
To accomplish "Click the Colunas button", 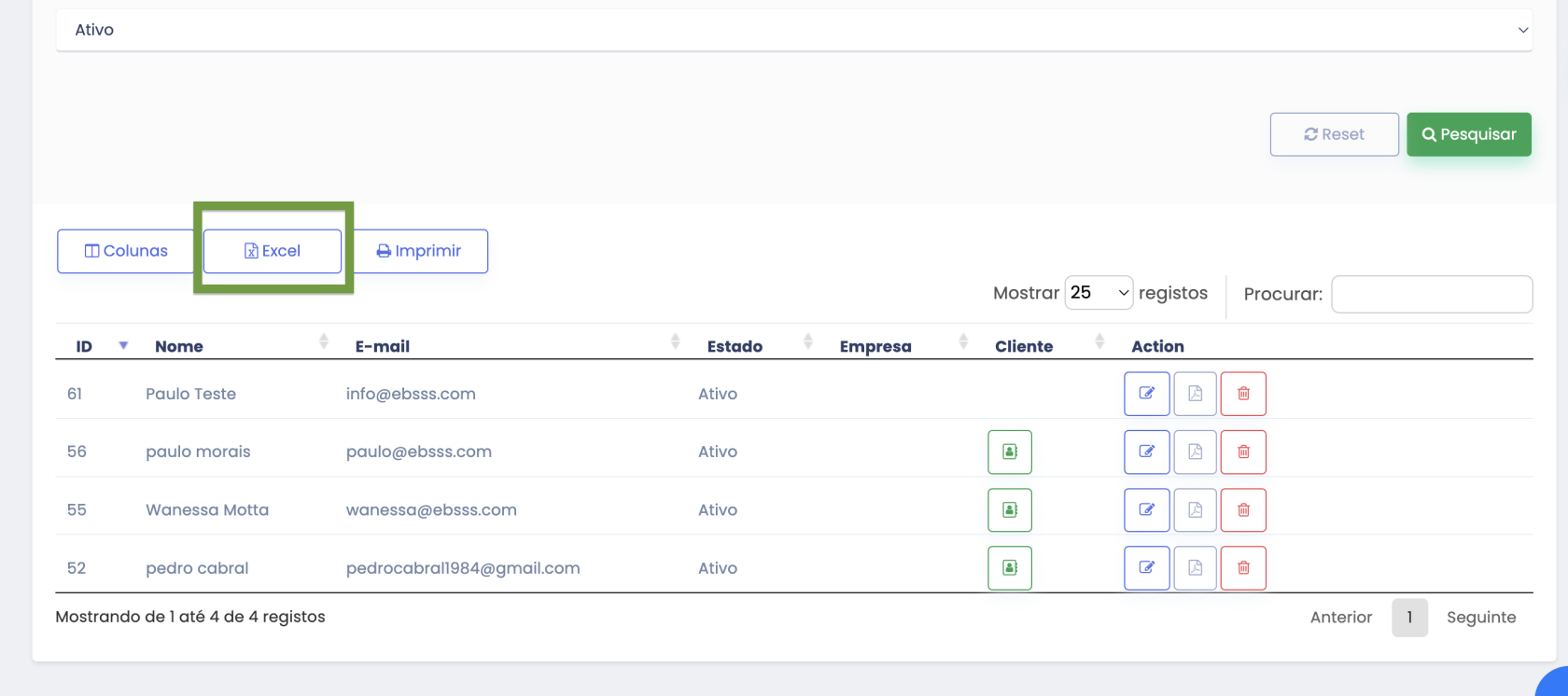I will (126, 251).
